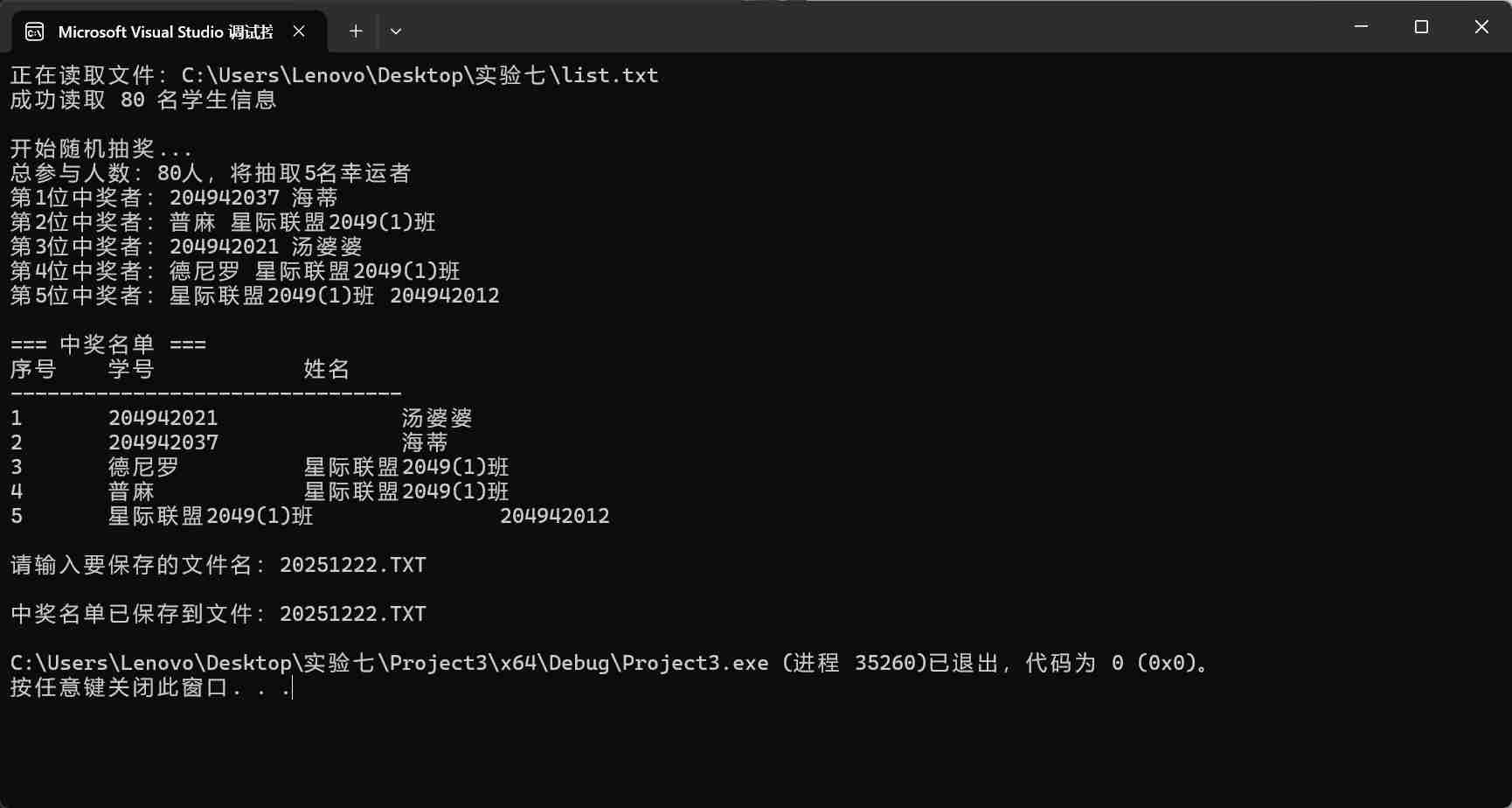Click the winners list table header row
Screen dimensions: 1512x808
pos(180,369)
